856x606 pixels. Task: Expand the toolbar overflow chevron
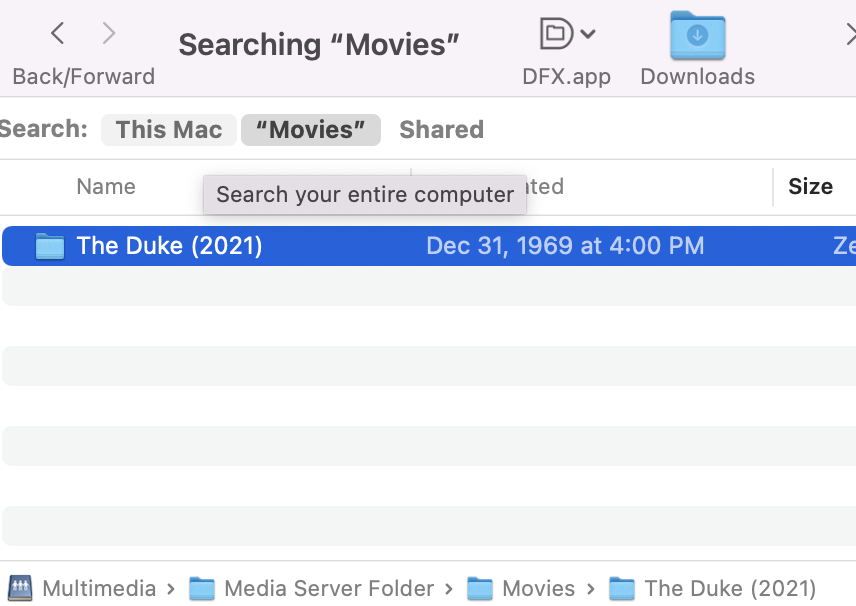[x=847, y=36]
